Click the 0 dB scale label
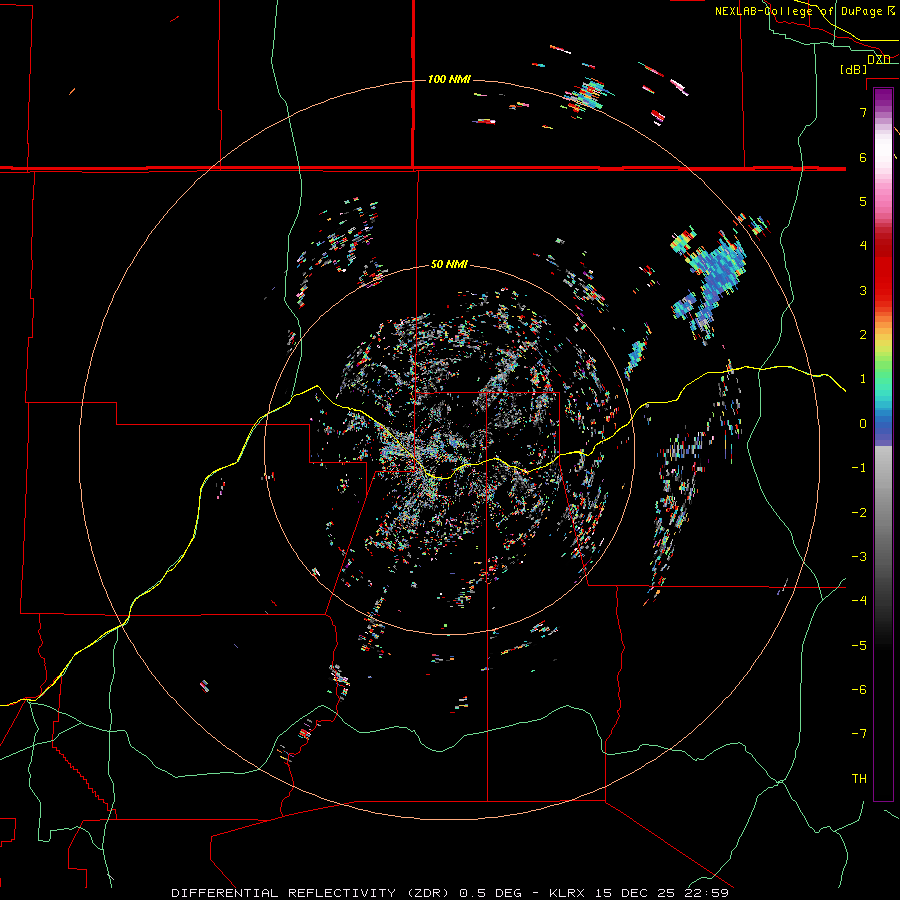This screenshot has width=900, height=900. click(x=863, y=424)
